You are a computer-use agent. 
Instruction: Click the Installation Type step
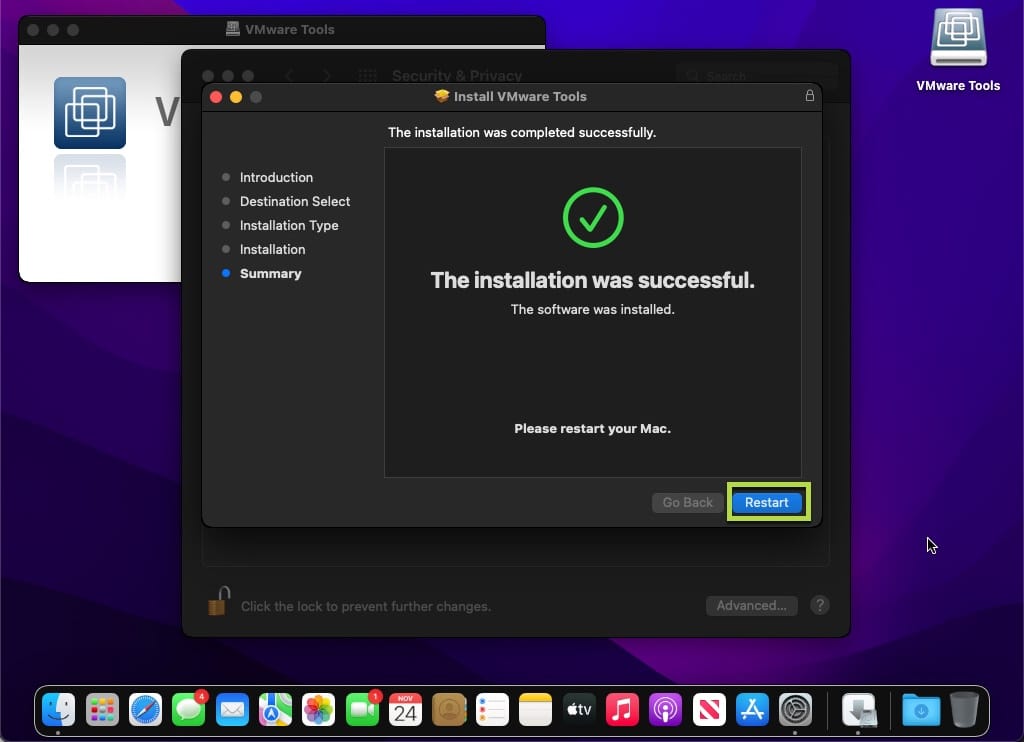(x=289, y=225)
